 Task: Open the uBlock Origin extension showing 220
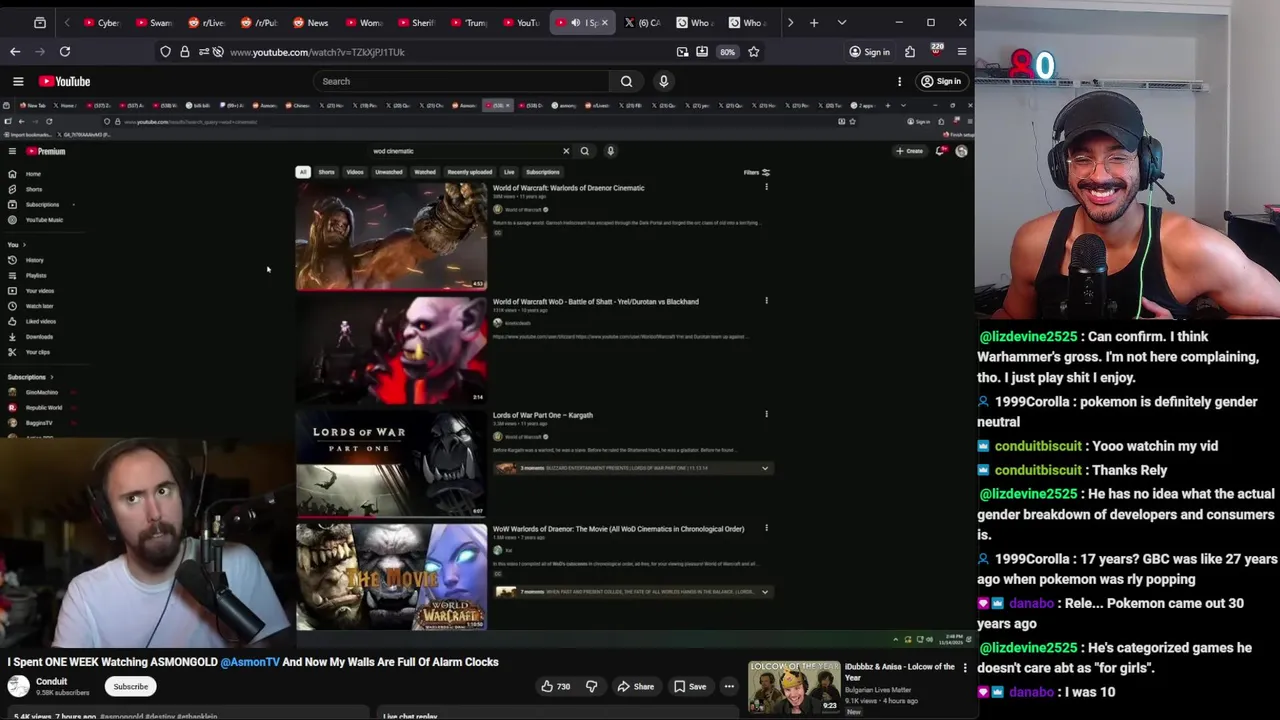(936, 51)
